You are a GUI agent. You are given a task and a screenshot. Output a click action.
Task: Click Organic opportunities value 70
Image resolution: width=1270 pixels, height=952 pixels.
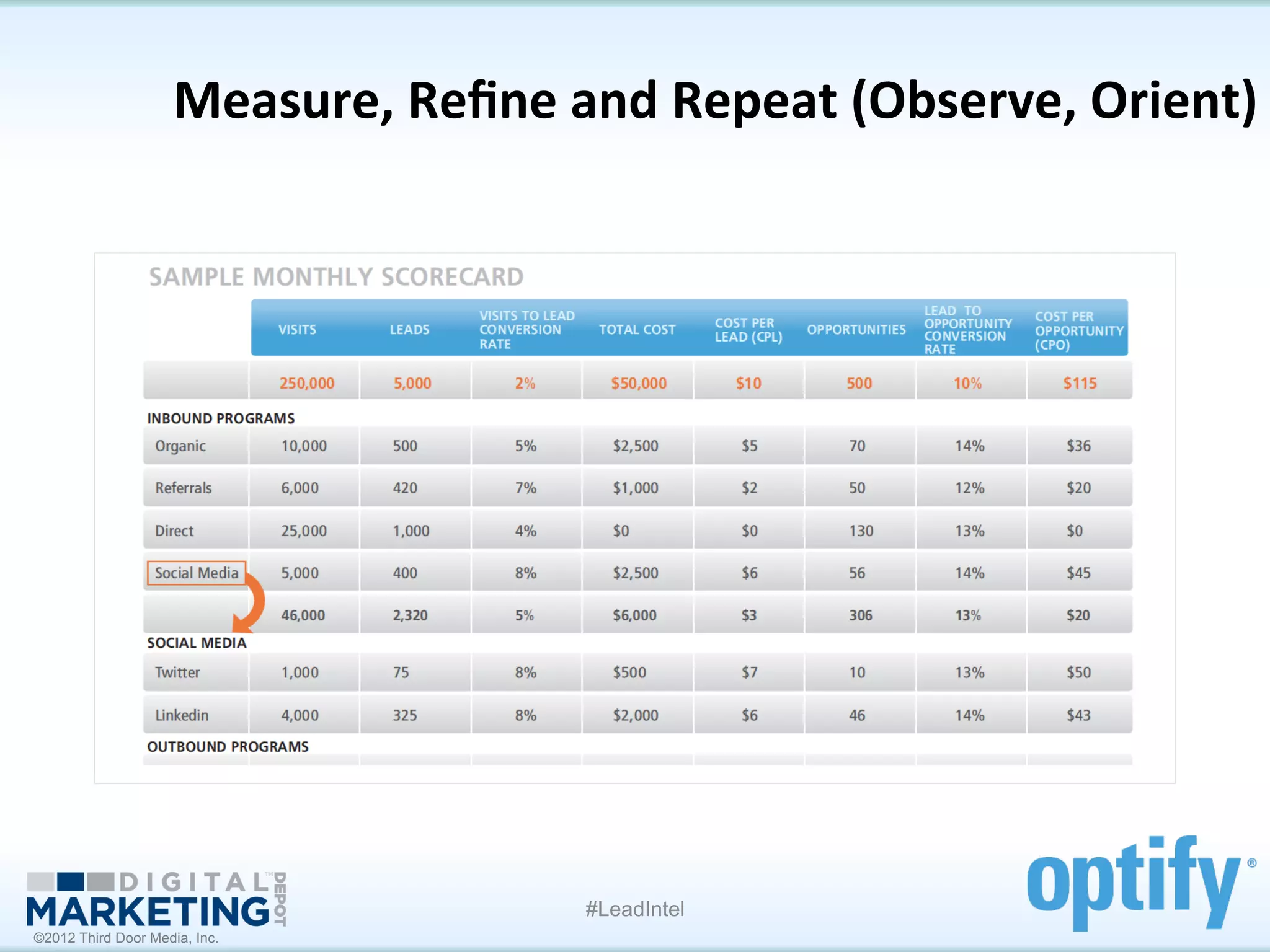tap(857, 446)
